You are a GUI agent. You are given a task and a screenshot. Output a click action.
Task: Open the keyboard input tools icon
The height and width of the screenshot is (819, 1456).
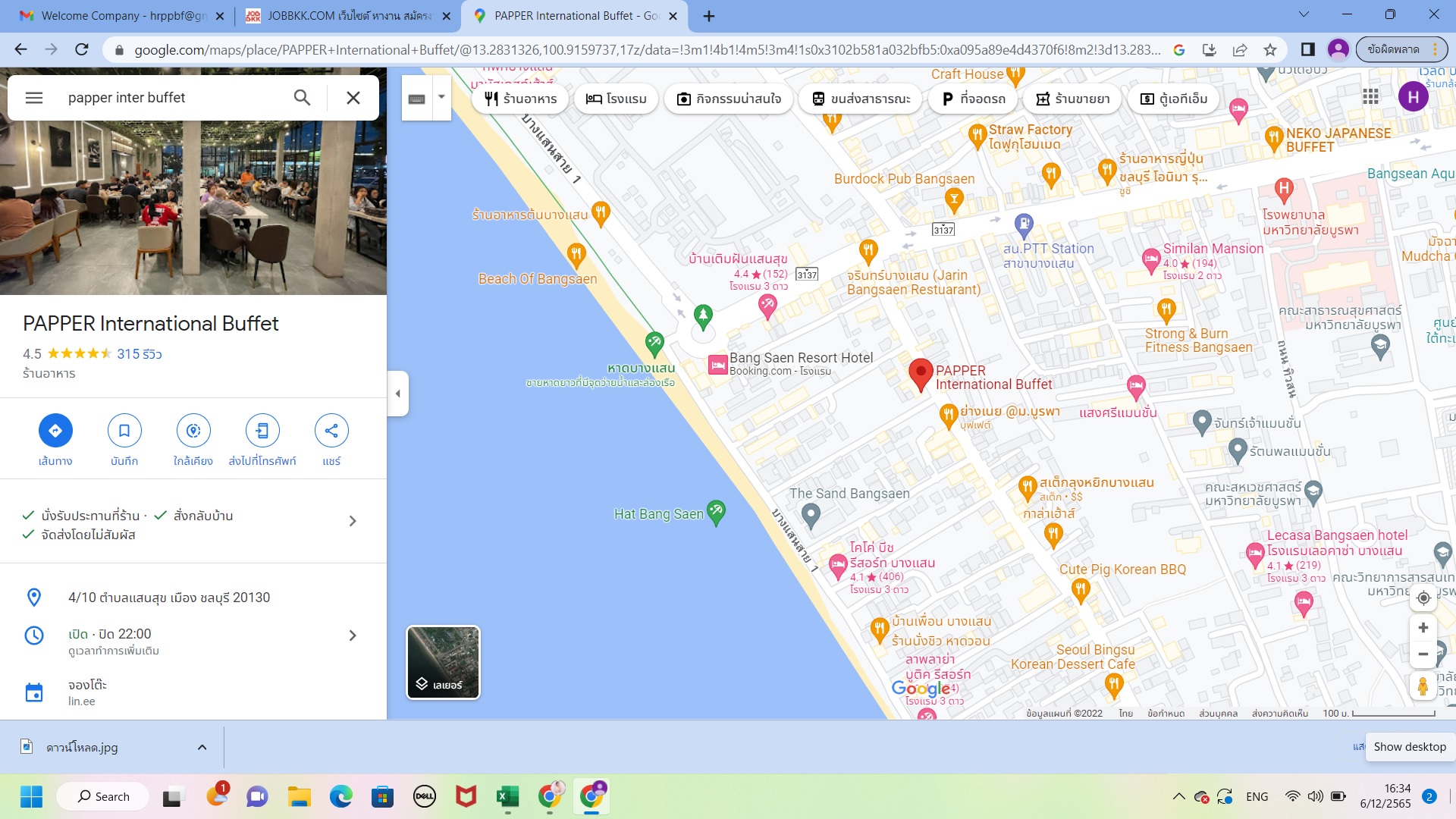417,99
